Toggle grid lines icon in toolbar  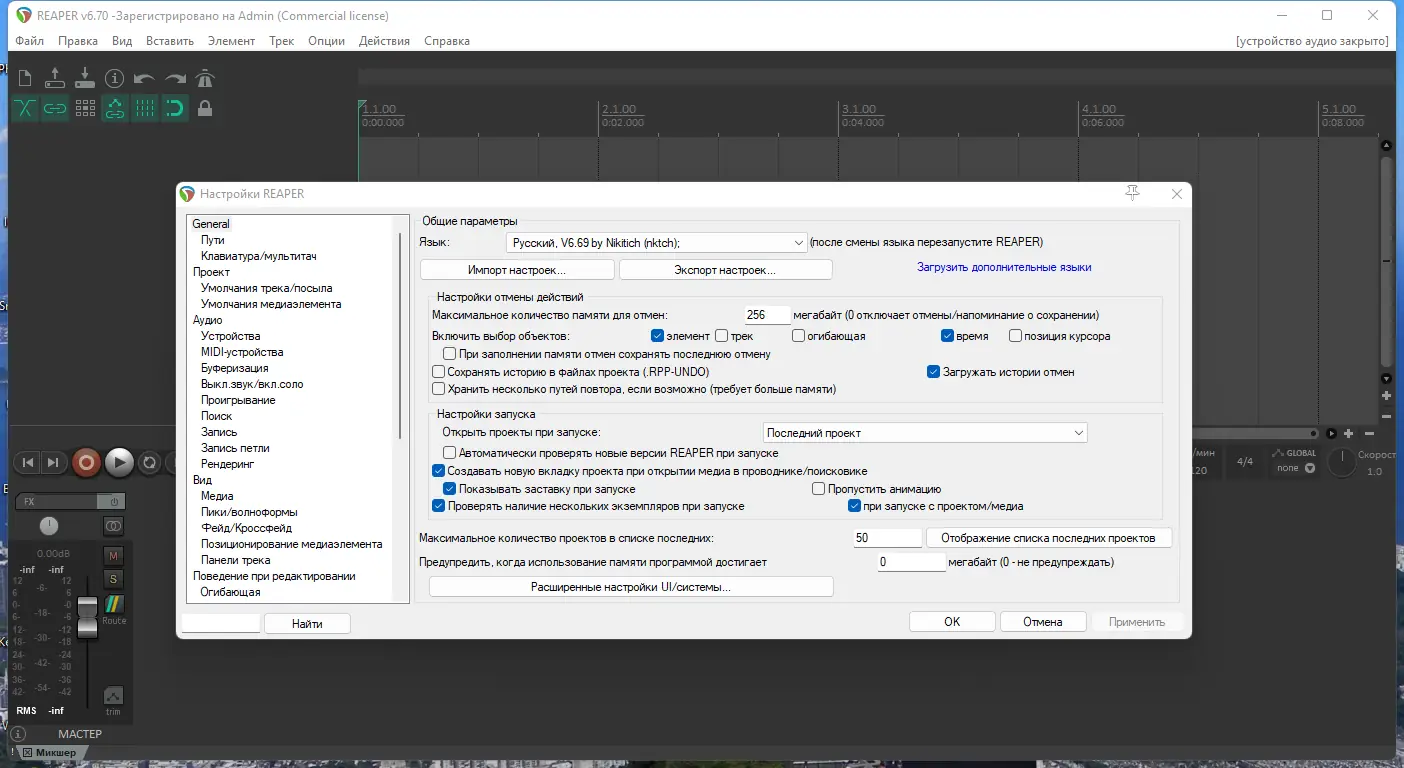[145, 108]
